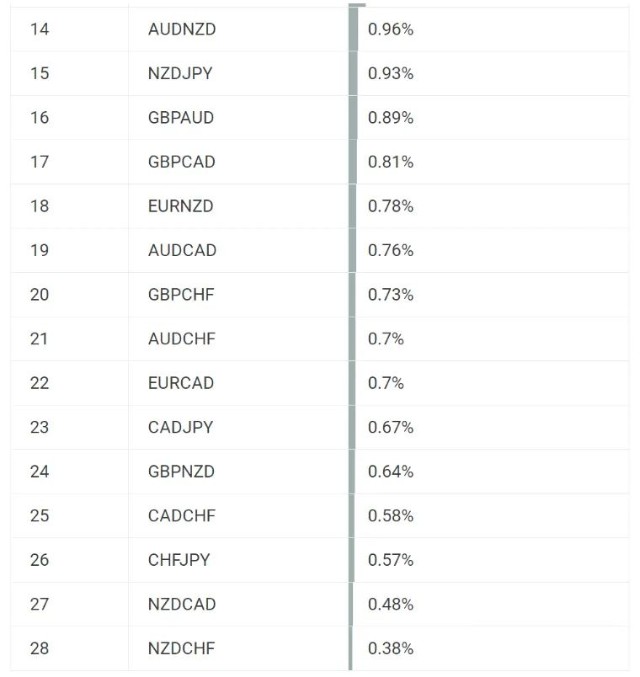The image size is (640, 677).
Task: Open the GBPCHF pair
Action: [x=180, y=294]
